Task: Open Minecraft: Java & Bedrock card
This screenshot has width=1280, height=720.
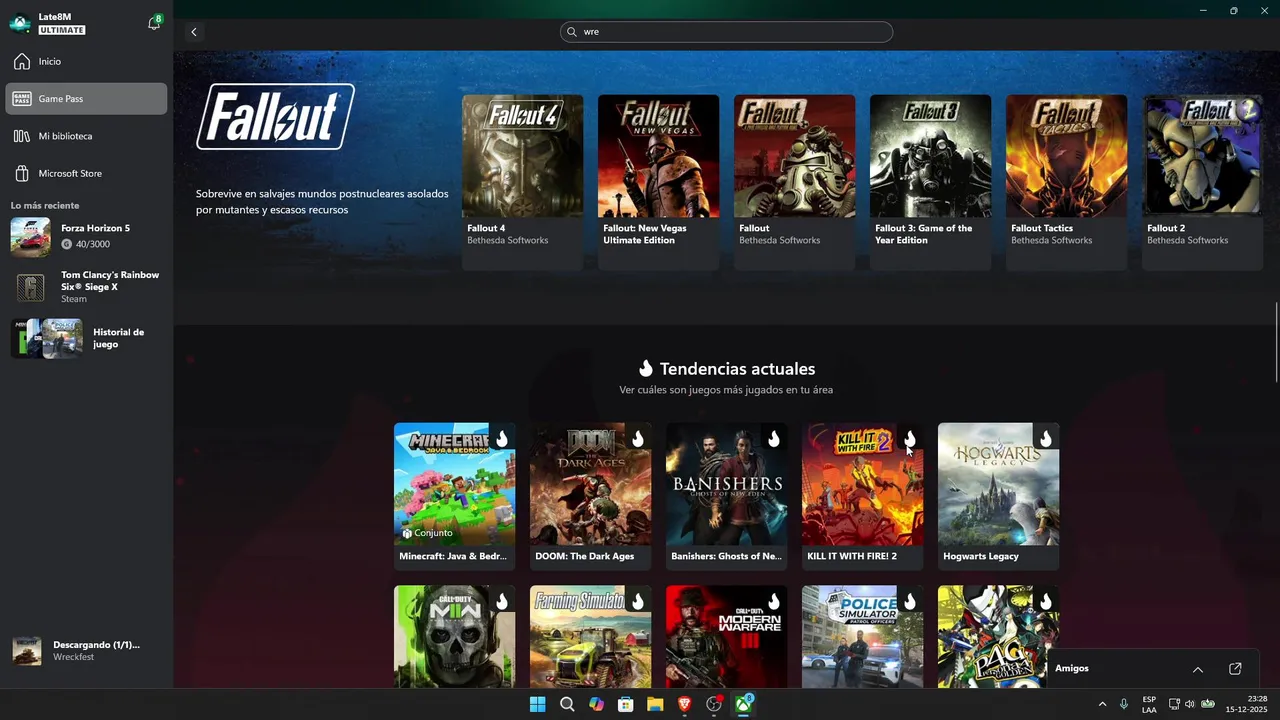Action: (454, 496)
